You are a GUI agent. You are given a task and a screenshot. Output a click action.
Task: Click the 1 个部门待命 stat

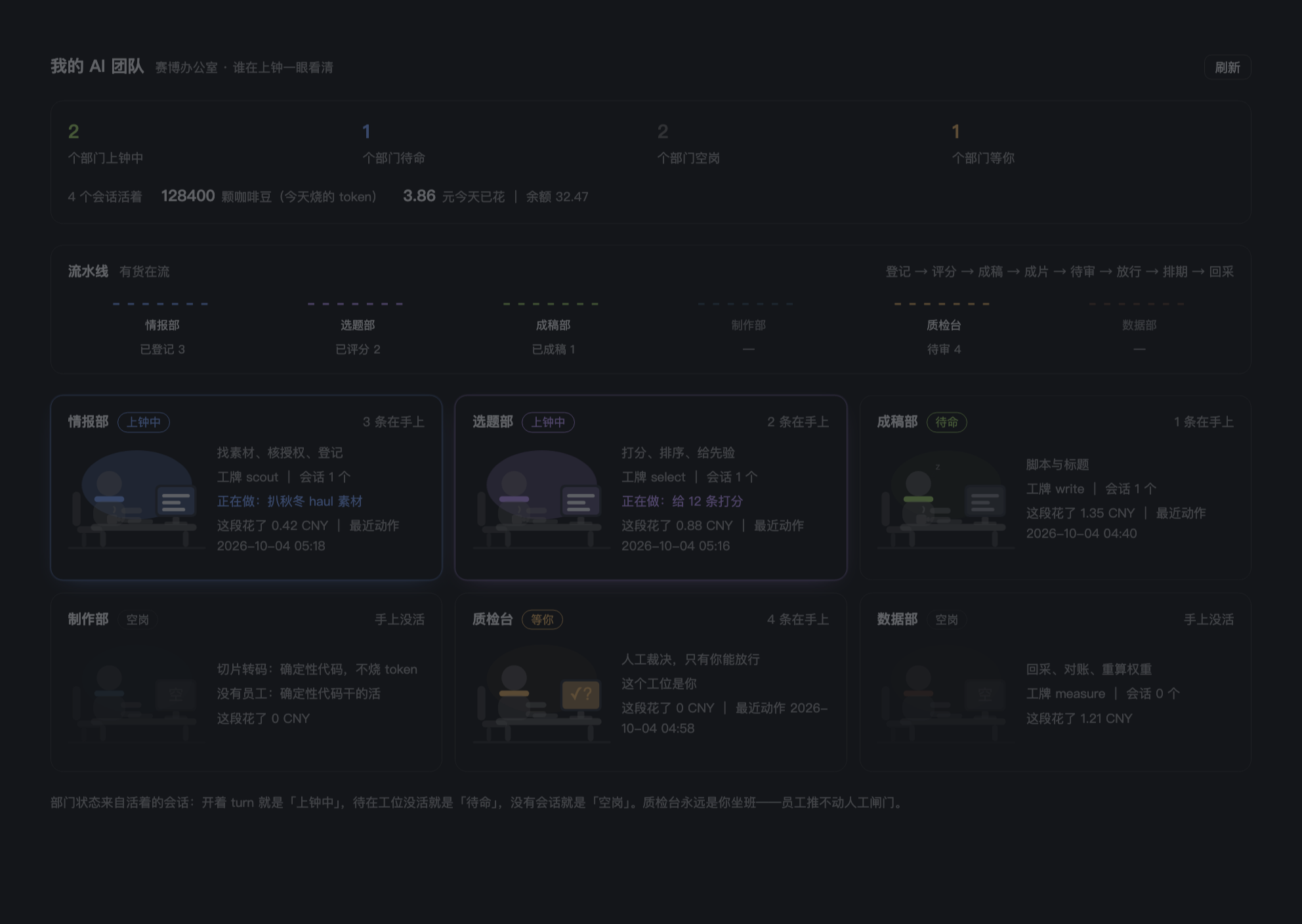tap(394, 143)
